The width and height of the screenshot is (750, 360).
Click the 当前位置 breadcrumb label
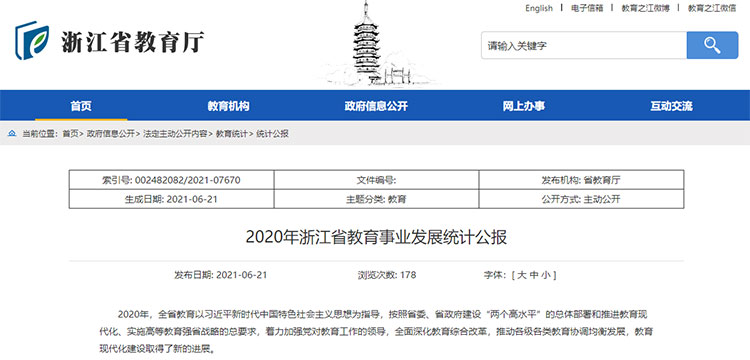tap(40, 134)
